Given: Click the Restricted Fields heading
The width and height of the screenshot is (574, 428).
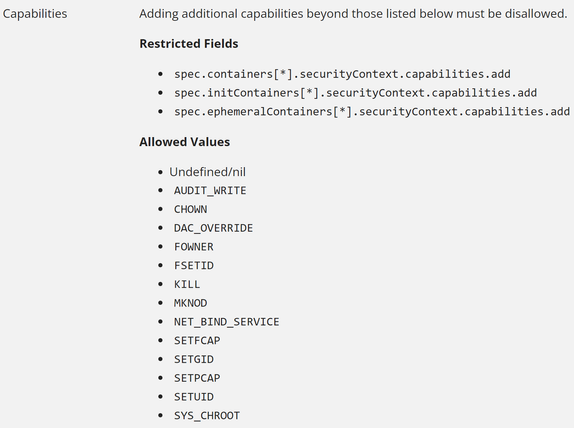Looking at the screenshot, I should (189, 44).
